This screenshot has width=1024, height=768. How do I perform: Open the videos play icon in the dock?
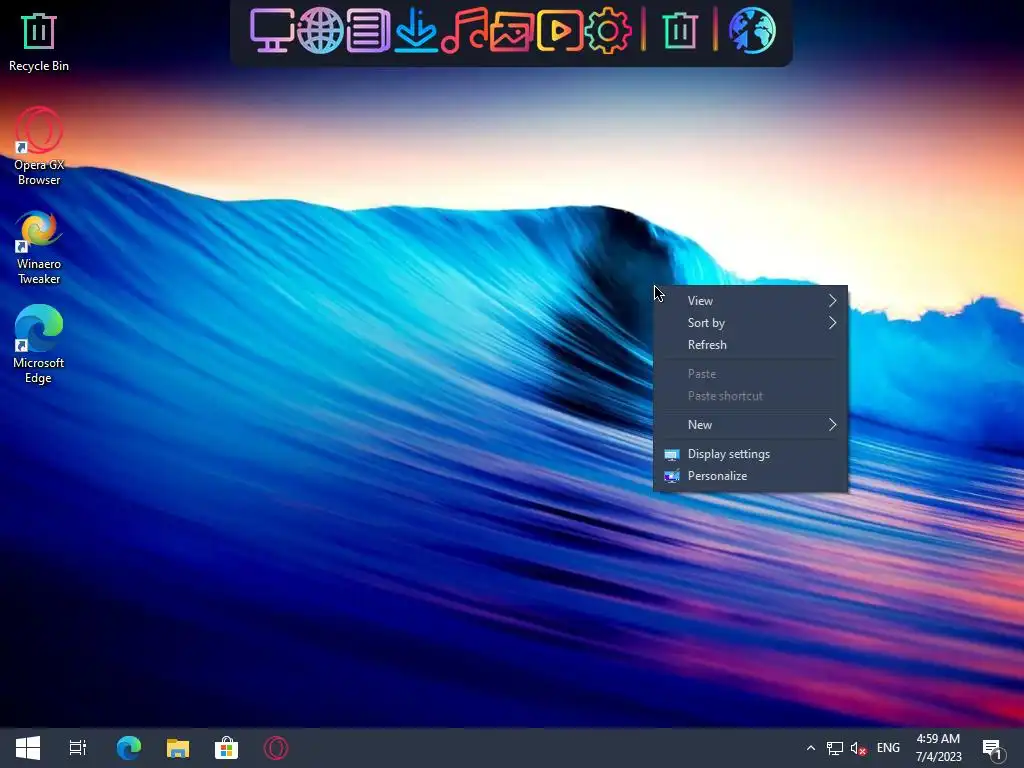560,30
